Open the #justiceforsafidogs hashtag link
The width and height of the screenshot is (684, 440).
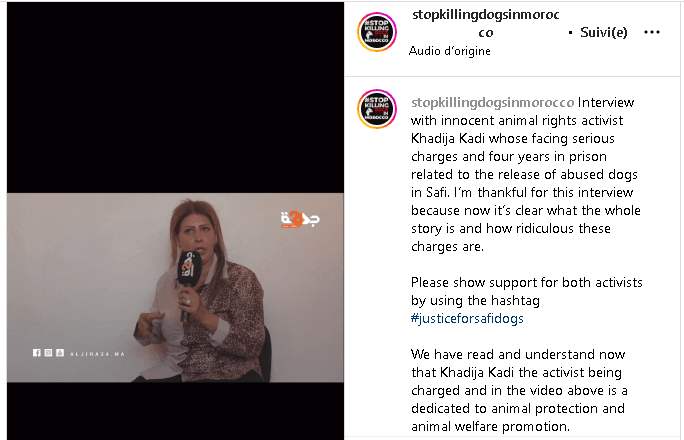[467, 319]
